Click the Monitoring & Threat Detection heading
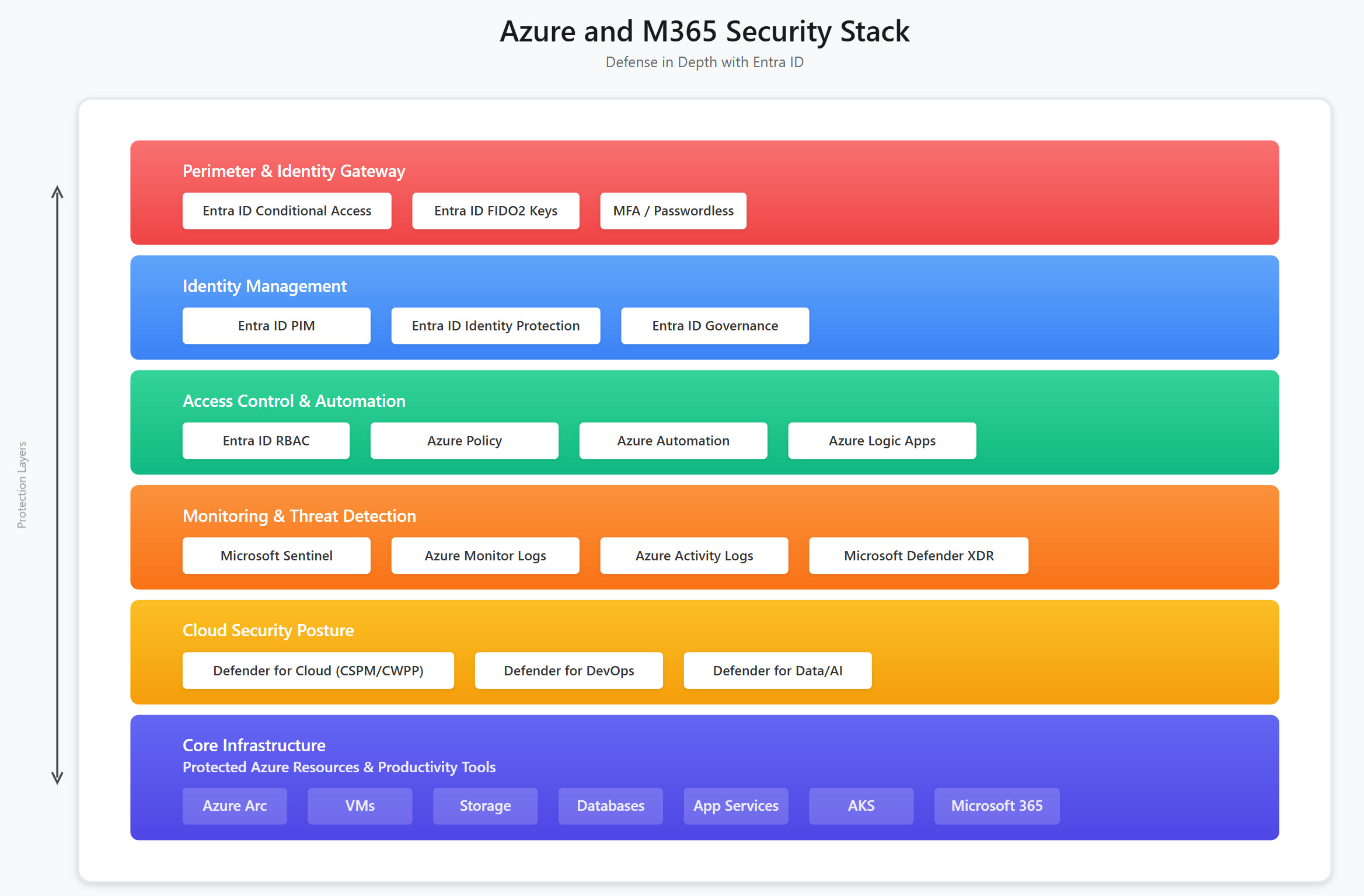 tap(299, 516)
